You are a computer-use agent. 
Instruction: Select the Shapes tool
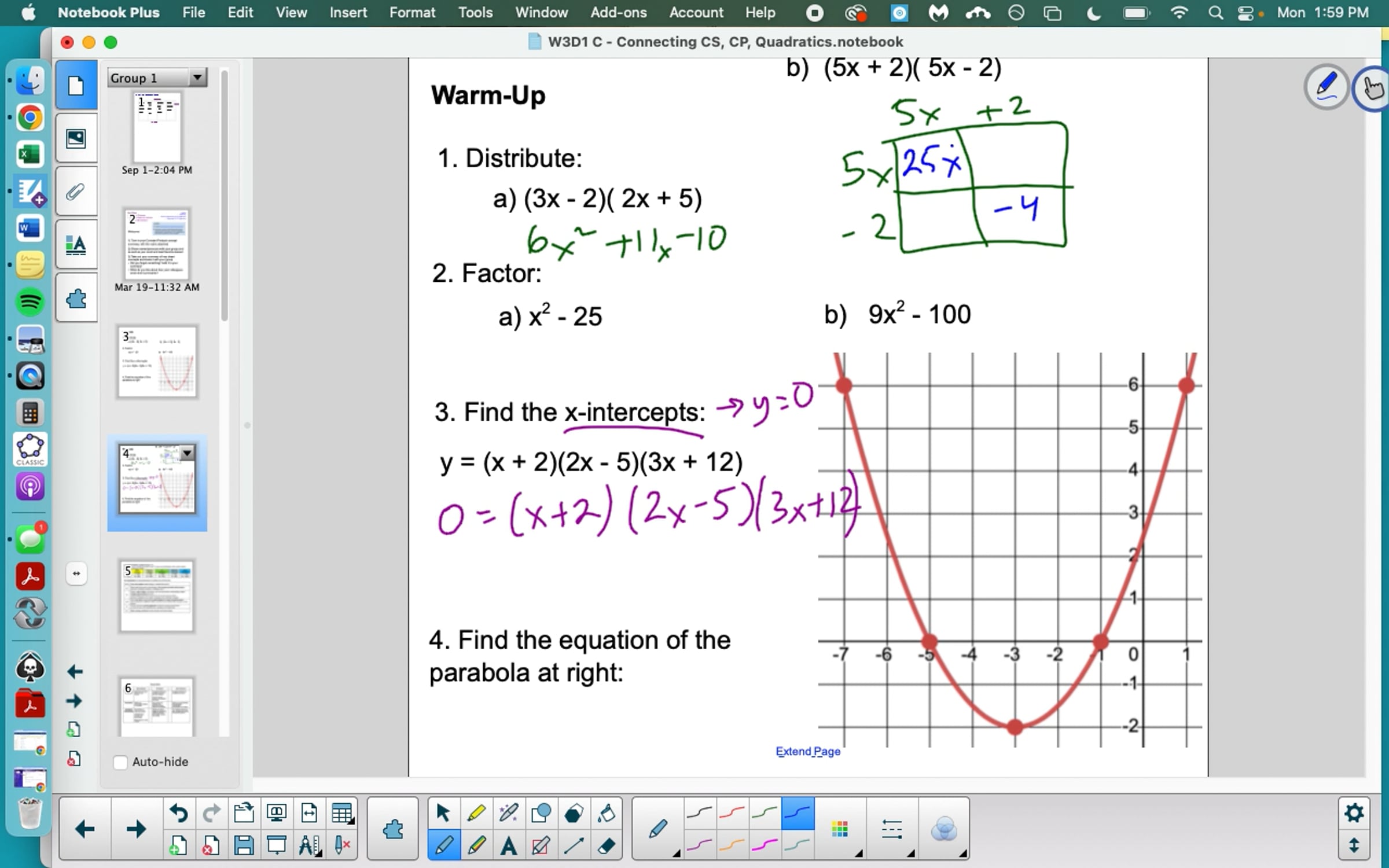(541, 813)
